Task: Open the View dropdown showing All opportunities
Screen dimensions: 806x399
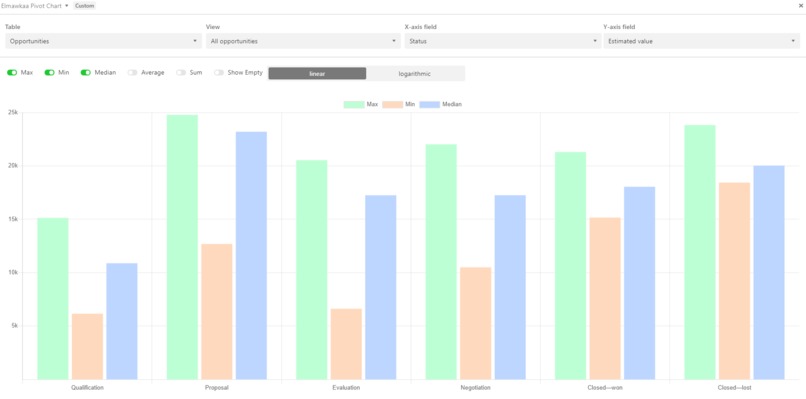Action: (303, 41)
